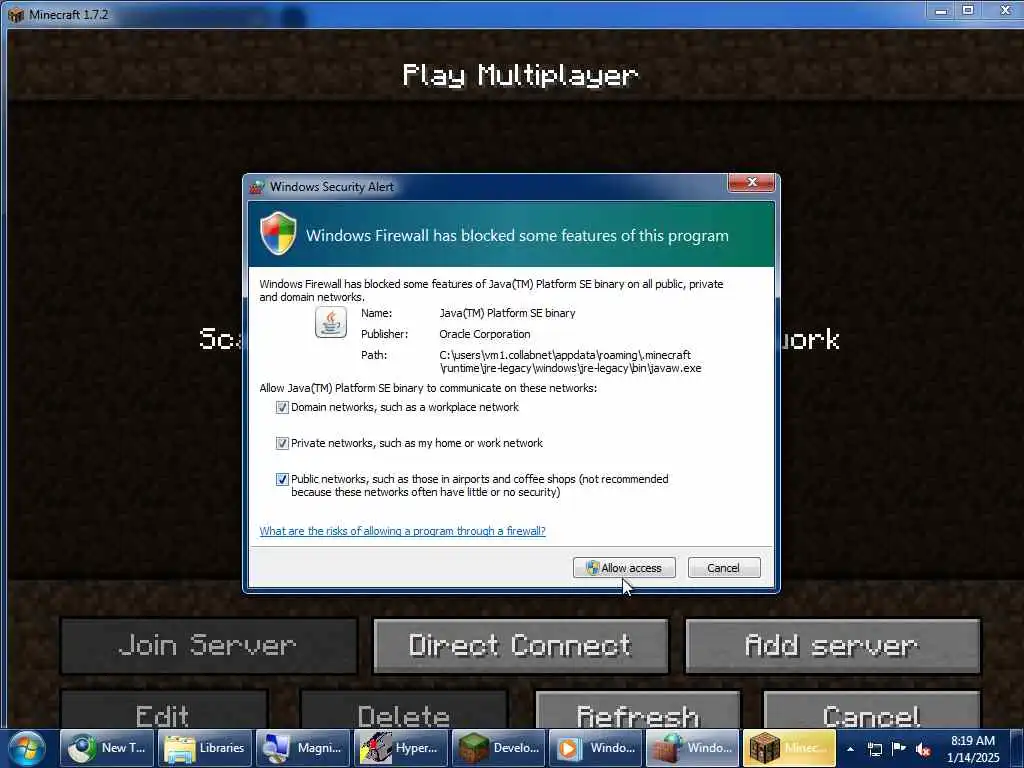Refresh the Minecraft server list
The height and width of the screenshot is (768, 1024).
[x=638, y=710]
